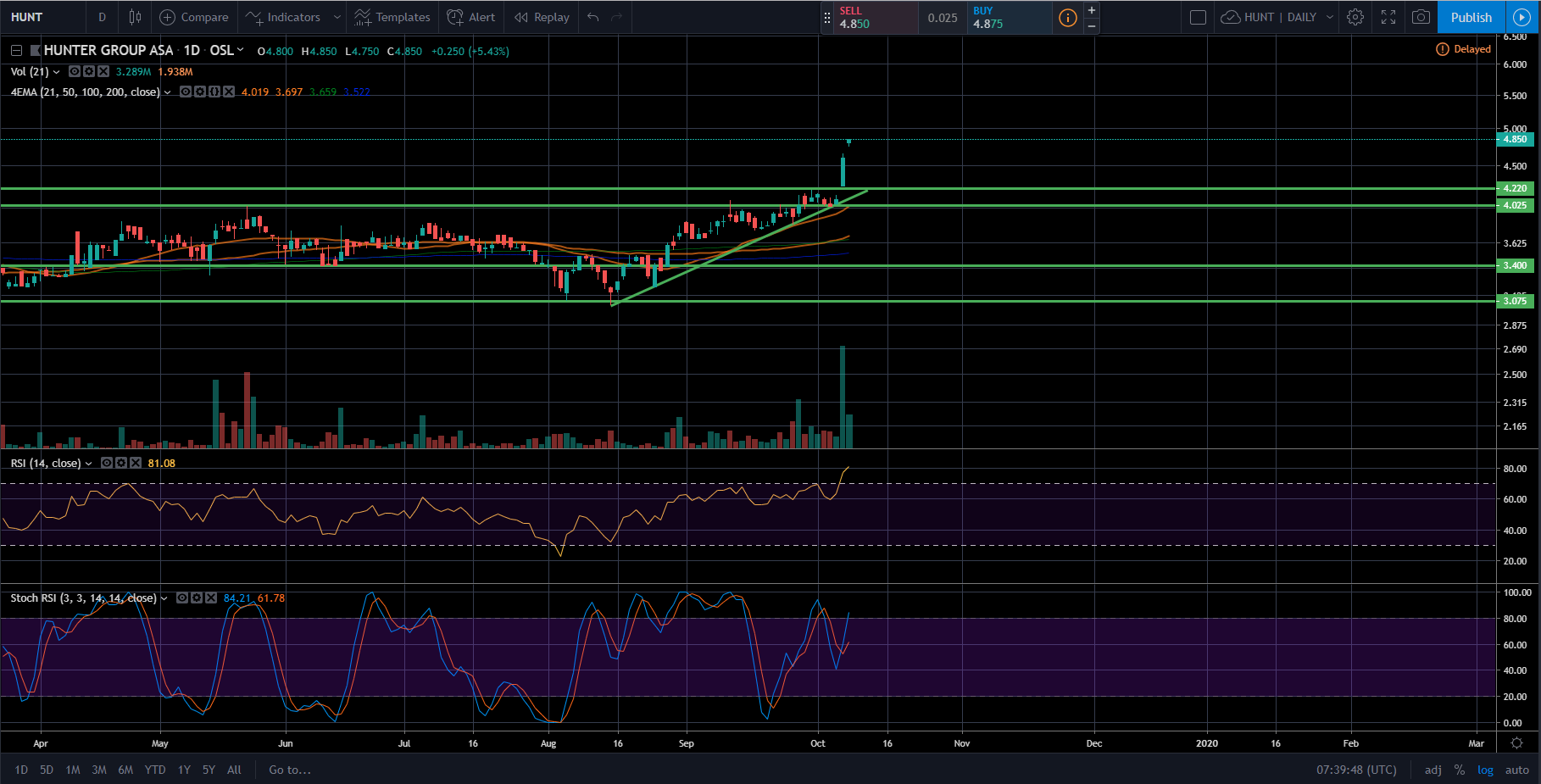Remove the Stoch RSI indicator
Screen dimensions: 1541x784
211,598
